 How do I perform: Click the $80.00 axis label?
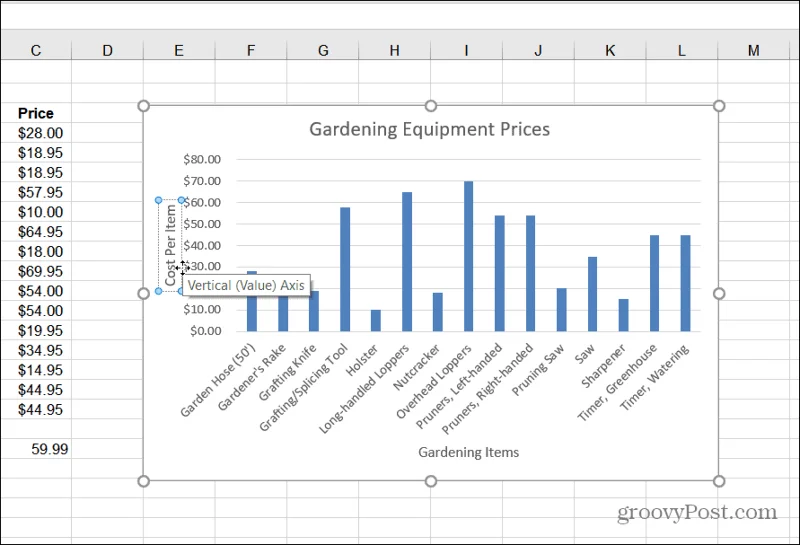202,159
